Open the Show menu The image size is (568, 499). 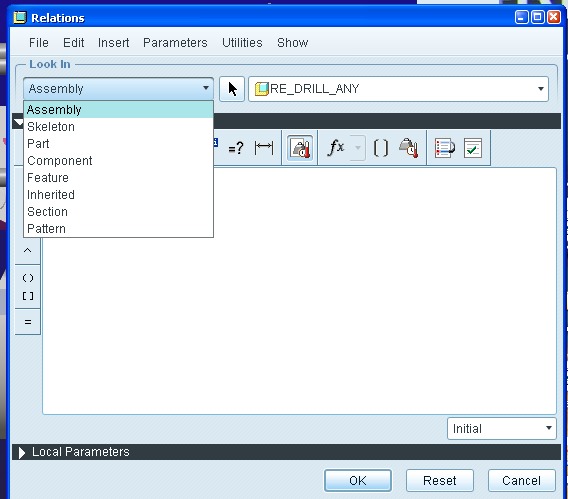click(x=292, y=43)
